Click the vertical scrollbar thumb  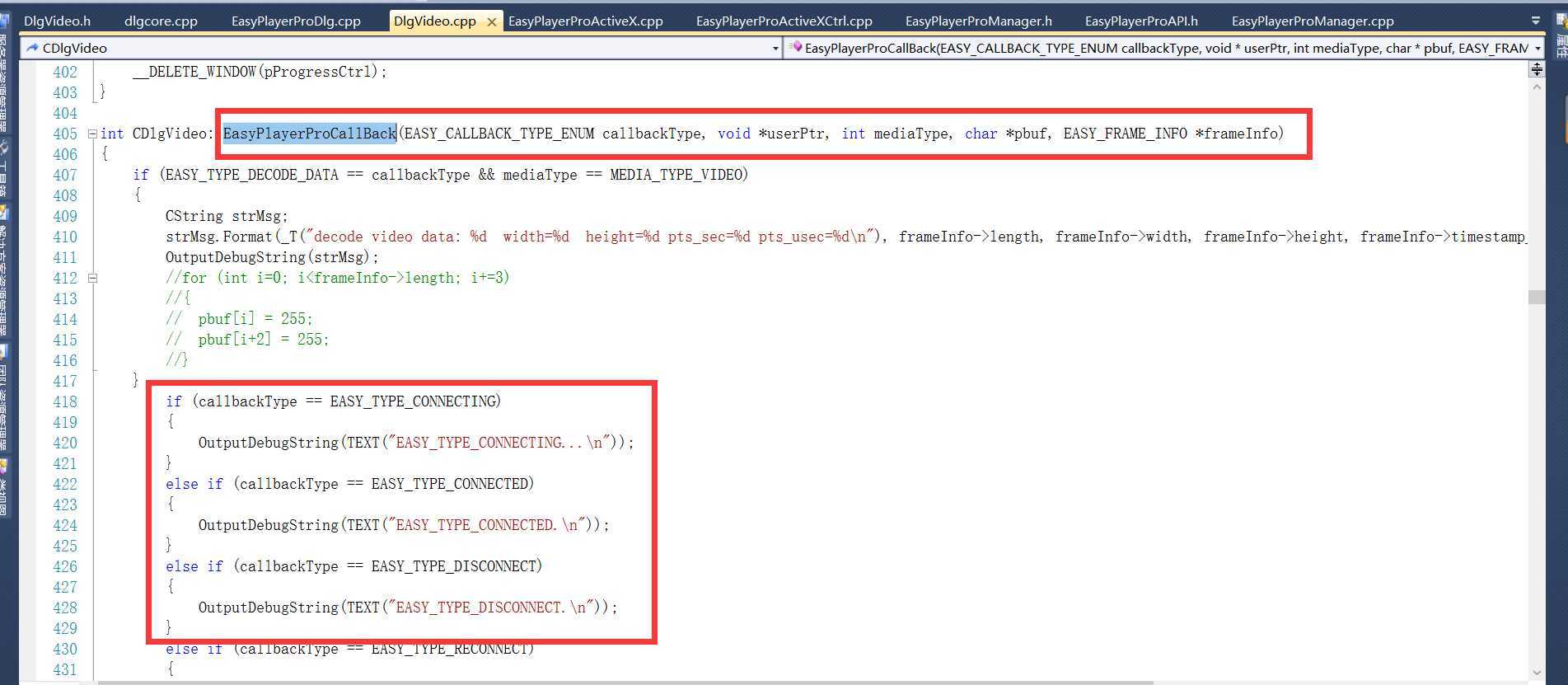click(1537, 297)
